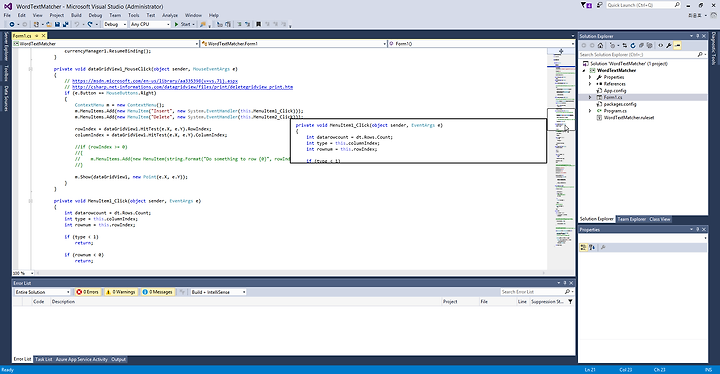Click Collapse All in Solution Explorer
The image size is (720, 374).
click(x=641, y=45)
